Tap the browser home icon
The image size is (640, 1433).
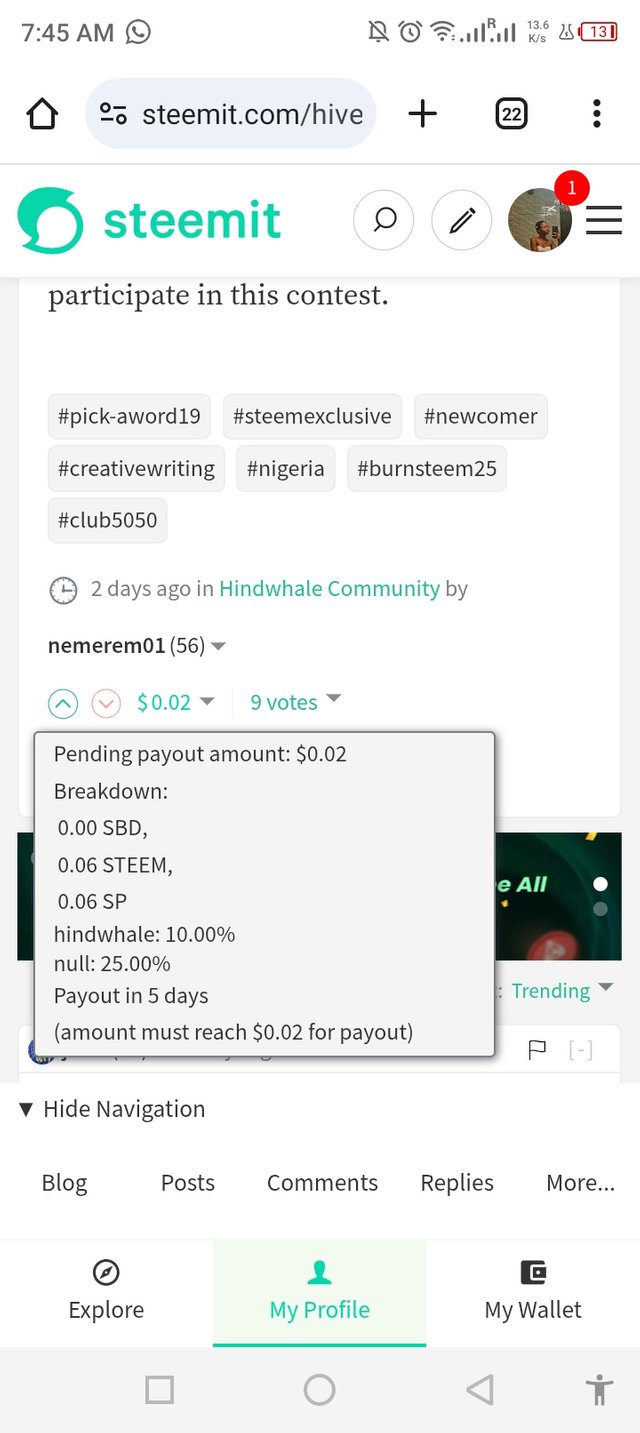click(x=42, y=114)
